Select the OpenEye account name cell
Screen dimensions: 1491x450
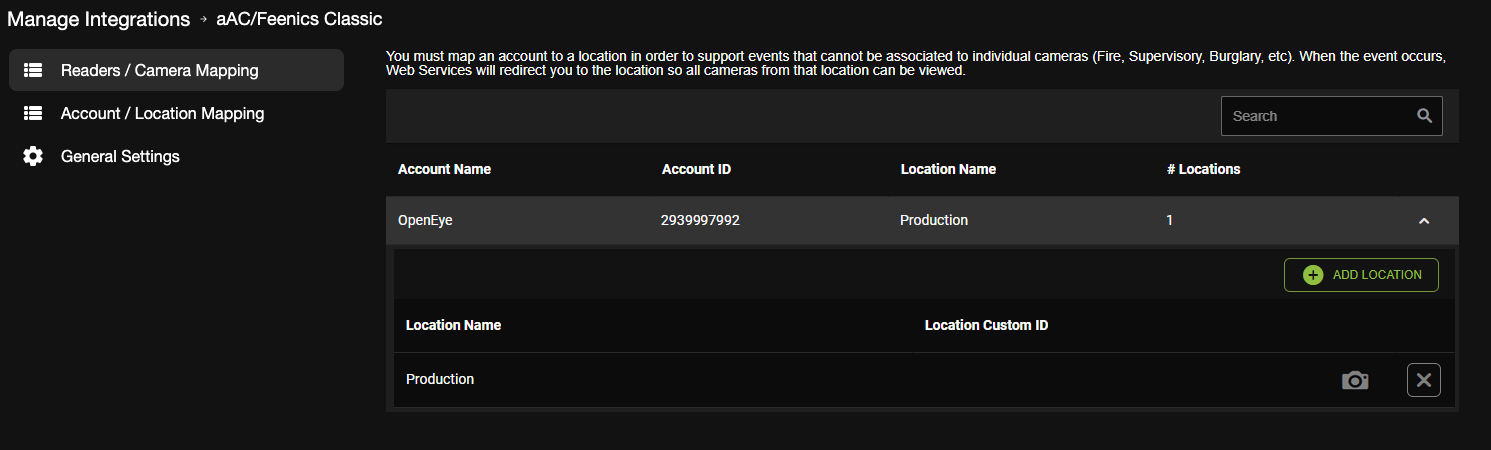coord(425,220)
